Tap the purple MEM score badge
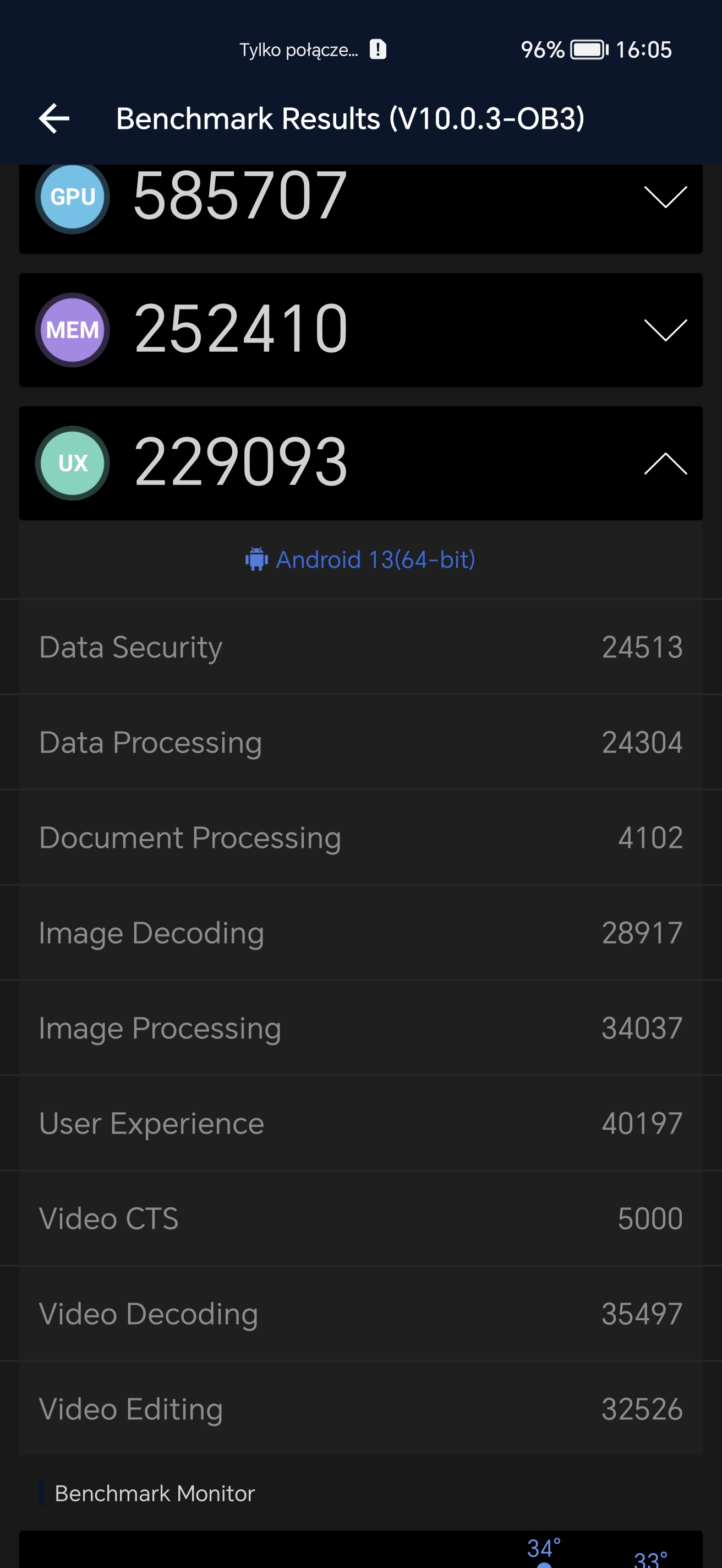 [73, 330]
